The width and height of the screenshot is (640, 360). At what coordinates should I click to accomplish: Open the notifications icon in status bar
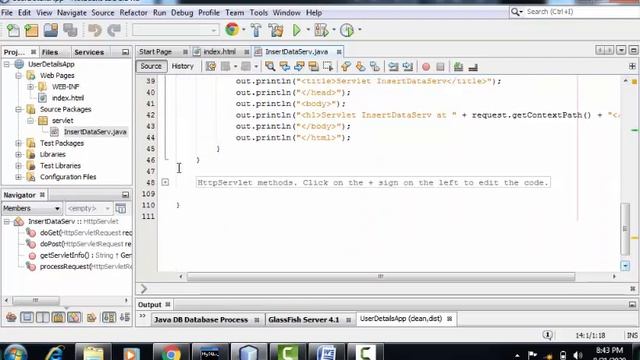click(x=547, y=335)
